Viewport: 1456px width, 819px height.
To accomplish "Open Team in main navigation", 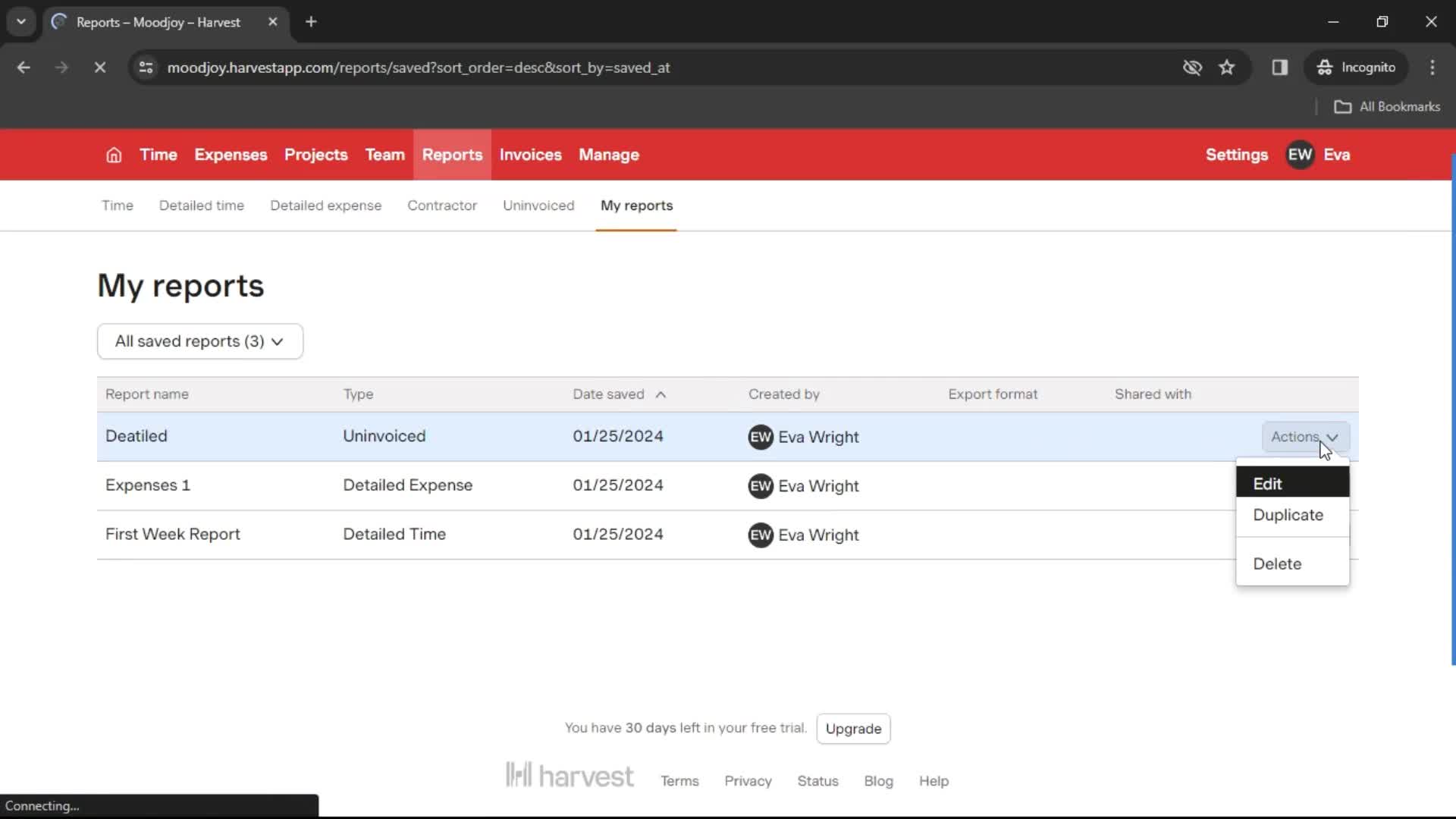I will (384, 155).
